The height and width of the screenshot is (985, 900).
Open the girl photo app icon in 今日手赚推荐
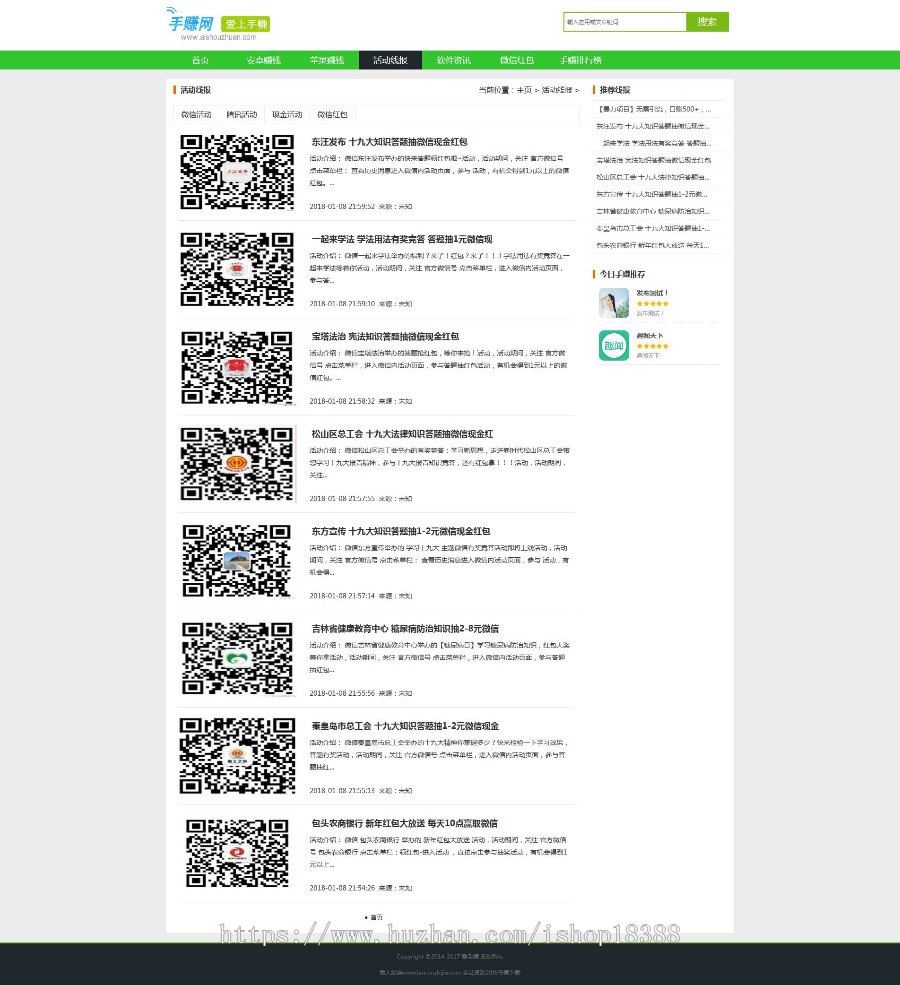click(614, 303)
